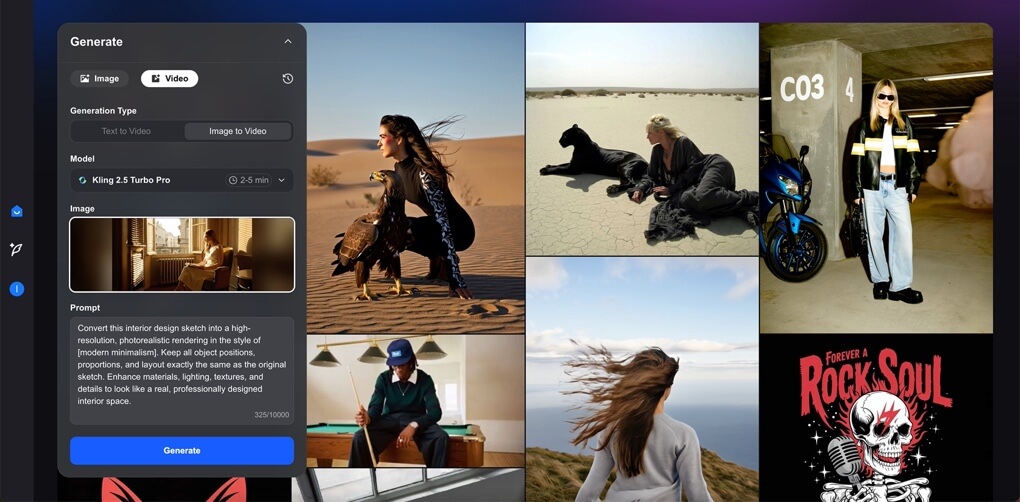Open generation history via the clock icon

tap(288, 79)
